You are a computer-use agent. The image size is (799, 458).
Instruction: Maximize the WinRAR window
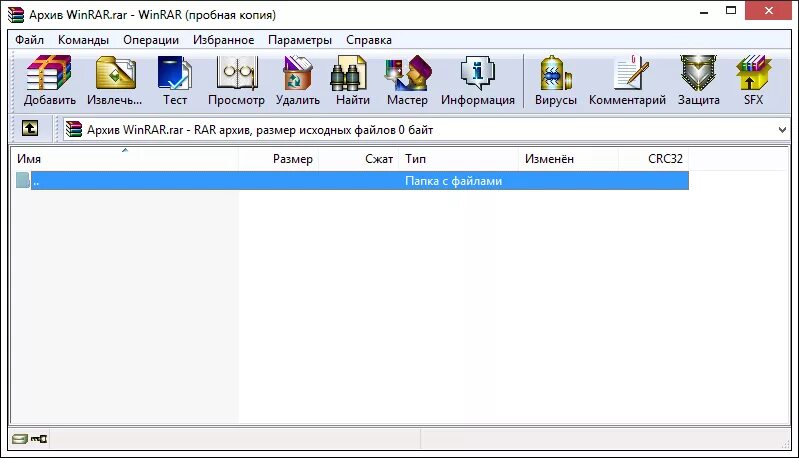(731, 11)
